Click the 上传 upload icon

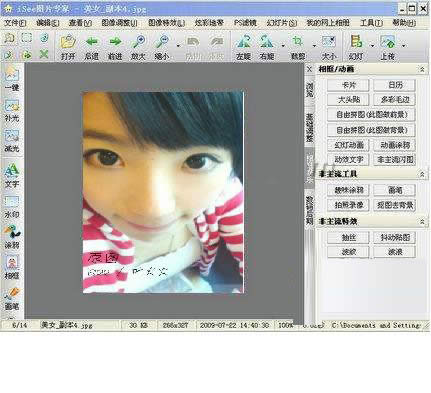tap(387, 42)
